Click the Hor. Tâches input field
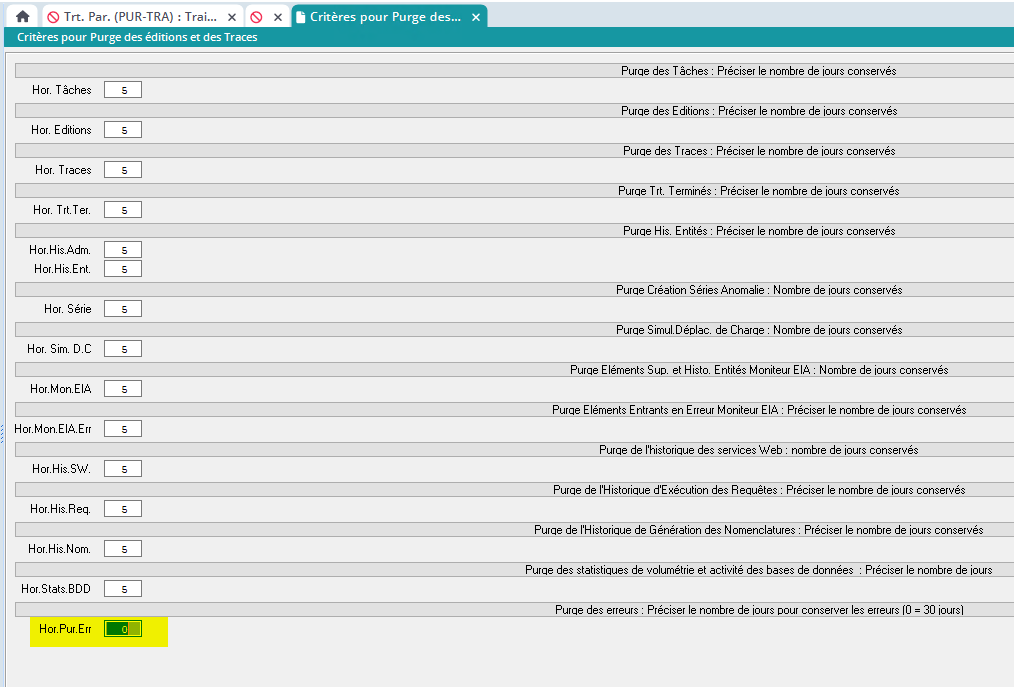The width and height of the screenshot is (1014, 687). pos(123,90)
